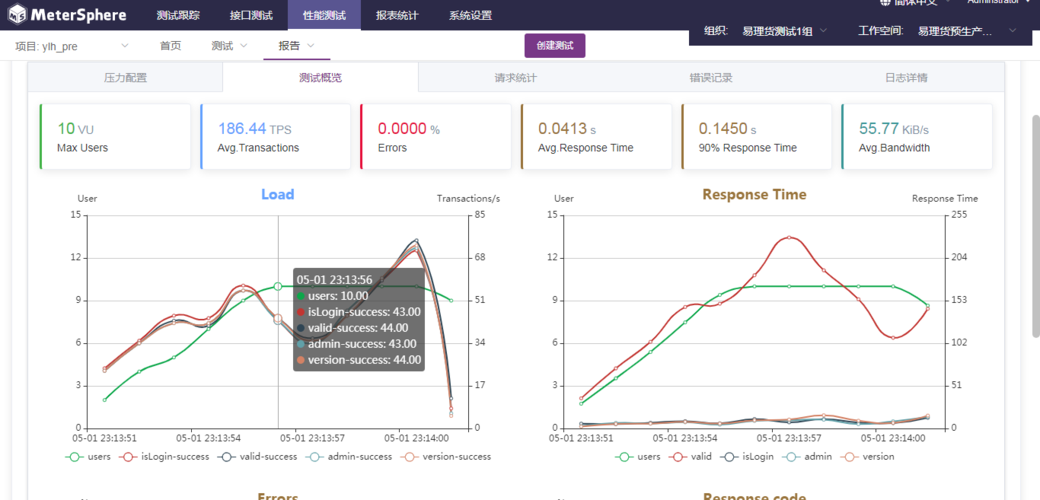The image size is (1040, 500).
Task: Switch to the 测试概览 tab
Action: click(x=320, y=78)
